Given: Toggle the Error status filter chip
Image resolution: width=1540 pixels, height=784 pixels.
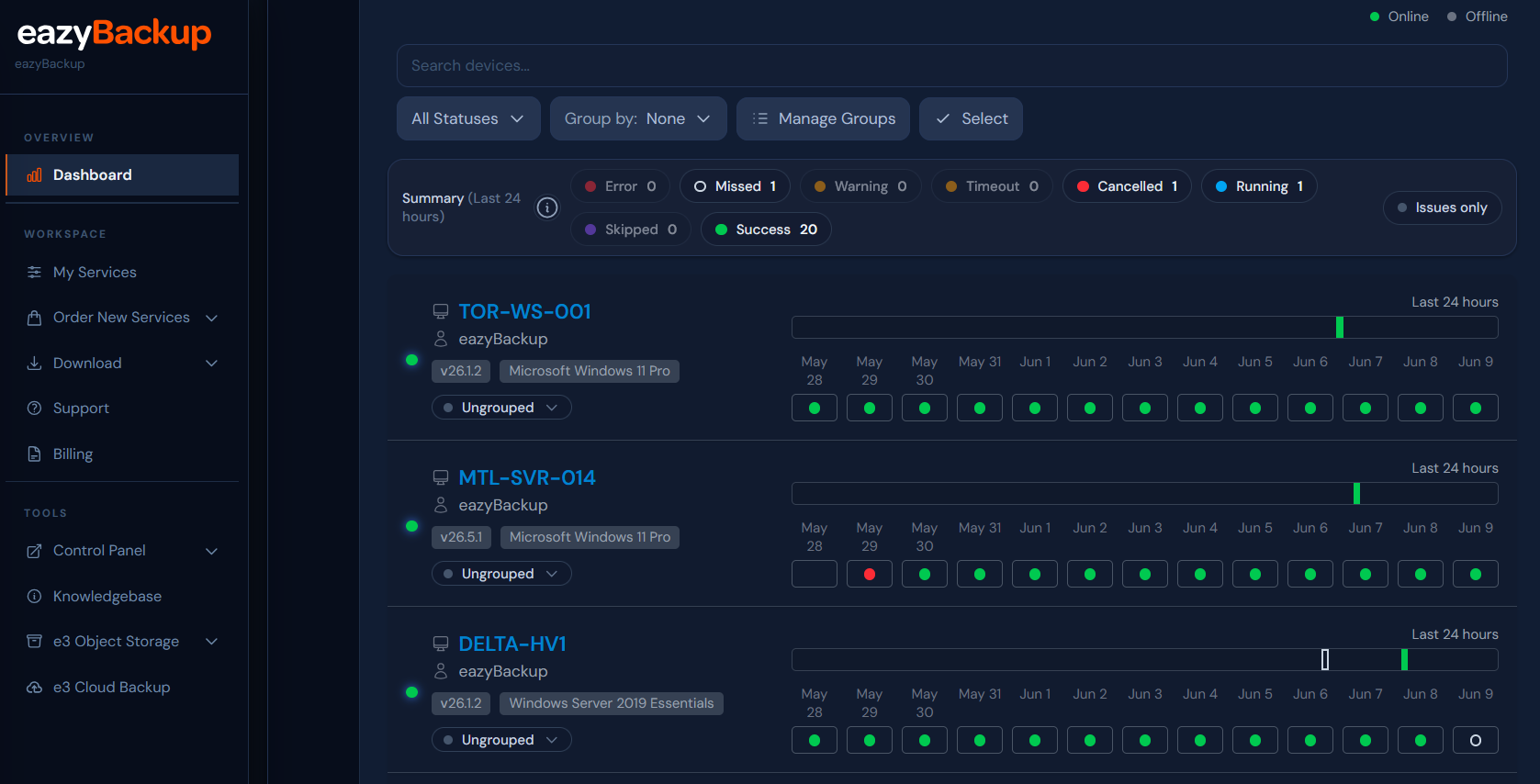Looking at the screenshot, I should click(x=621, y=186).
